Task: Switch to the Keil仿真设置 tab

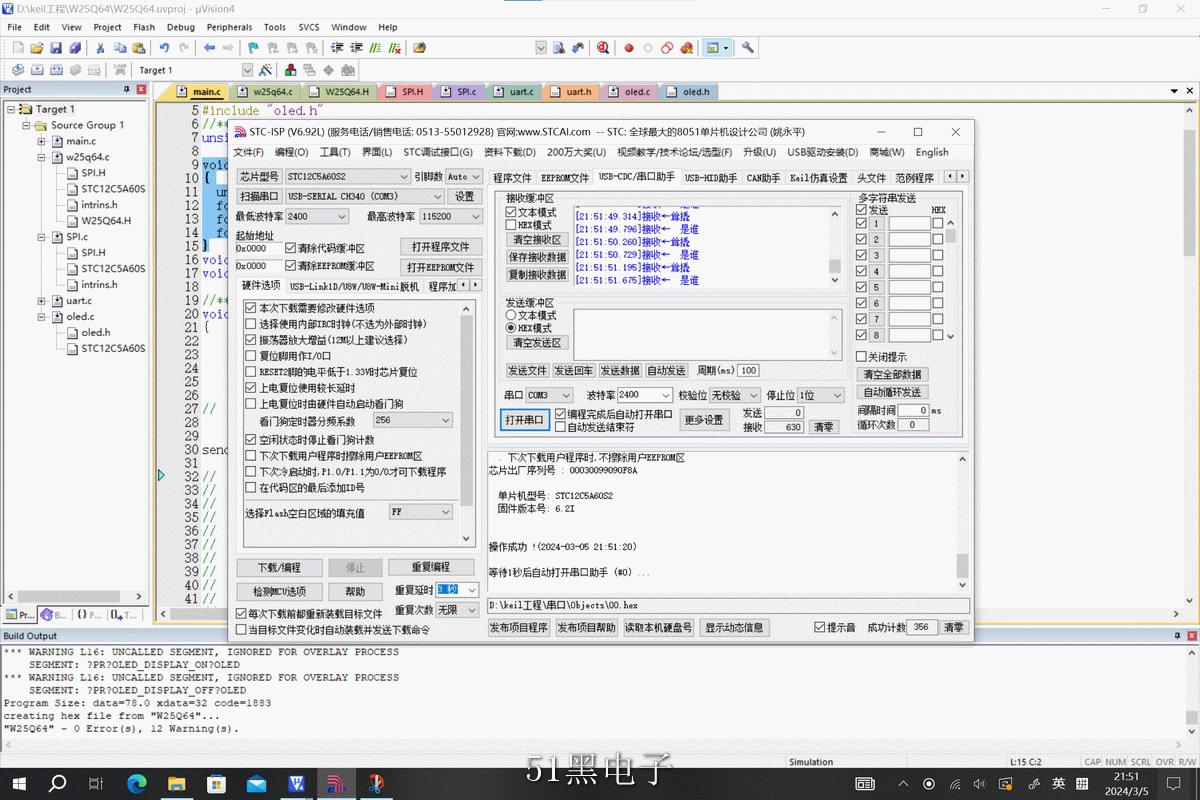Action: [818, 178]
